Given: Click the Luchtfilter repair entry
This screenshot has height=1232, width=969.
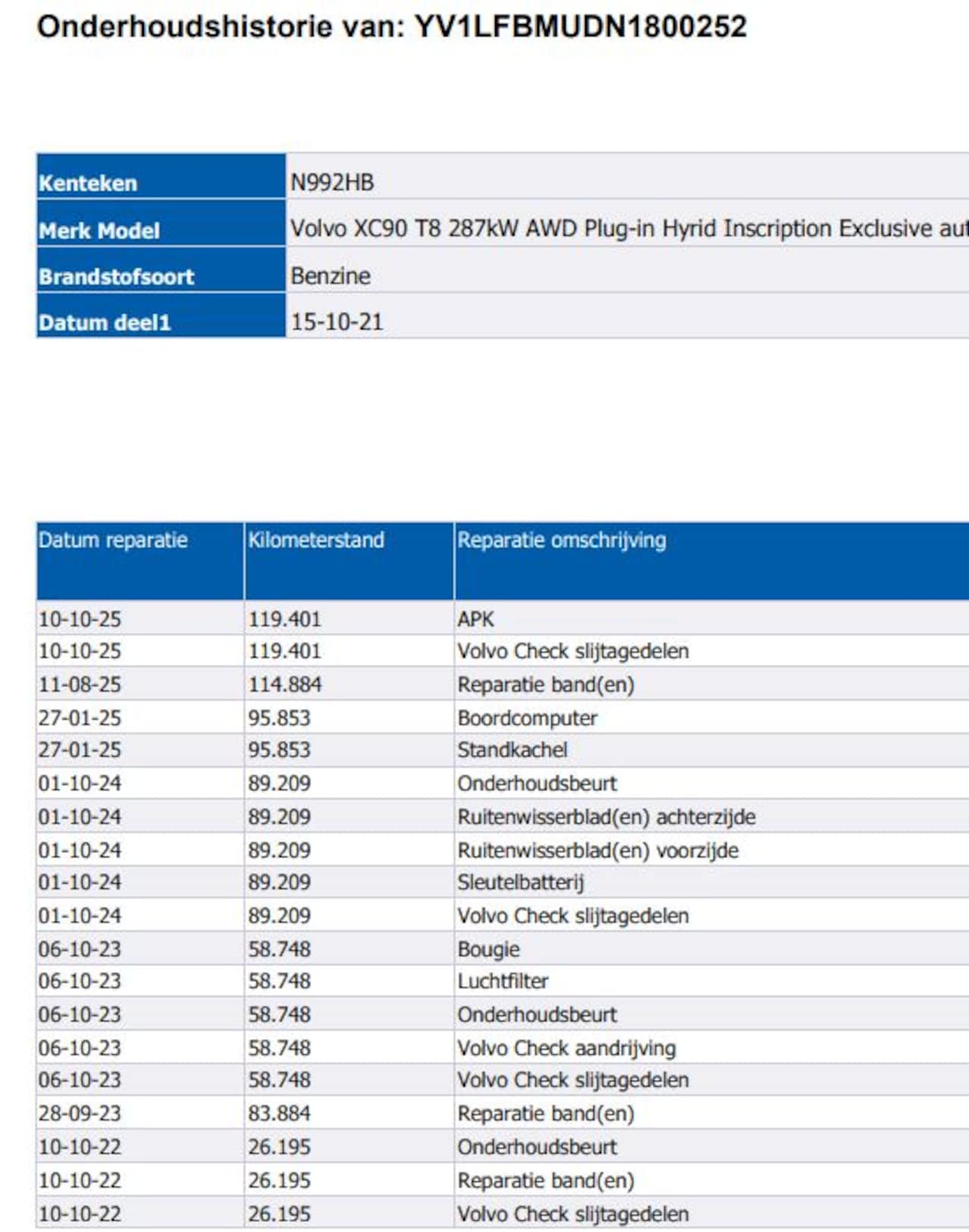Looking at the screenshot, I should [x=503, y=981].
